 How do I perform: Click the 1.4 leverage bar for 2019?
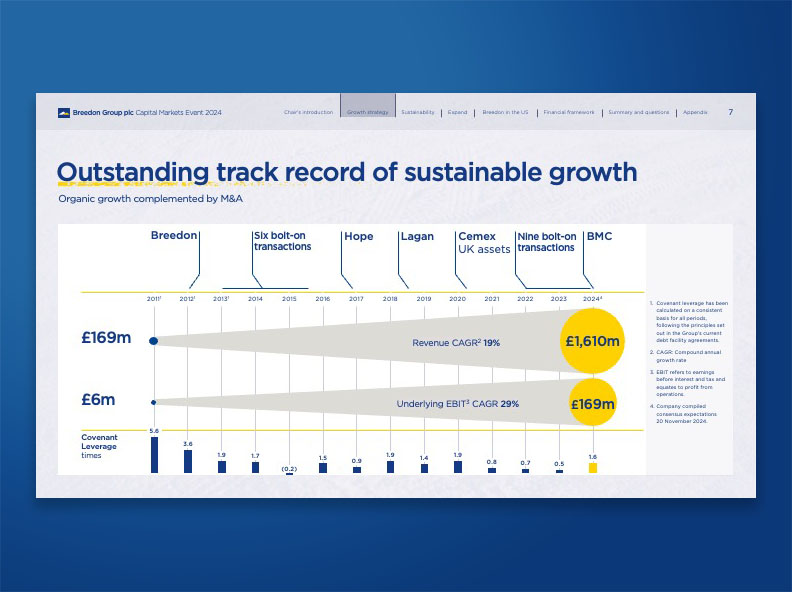[x=424, y=469]
